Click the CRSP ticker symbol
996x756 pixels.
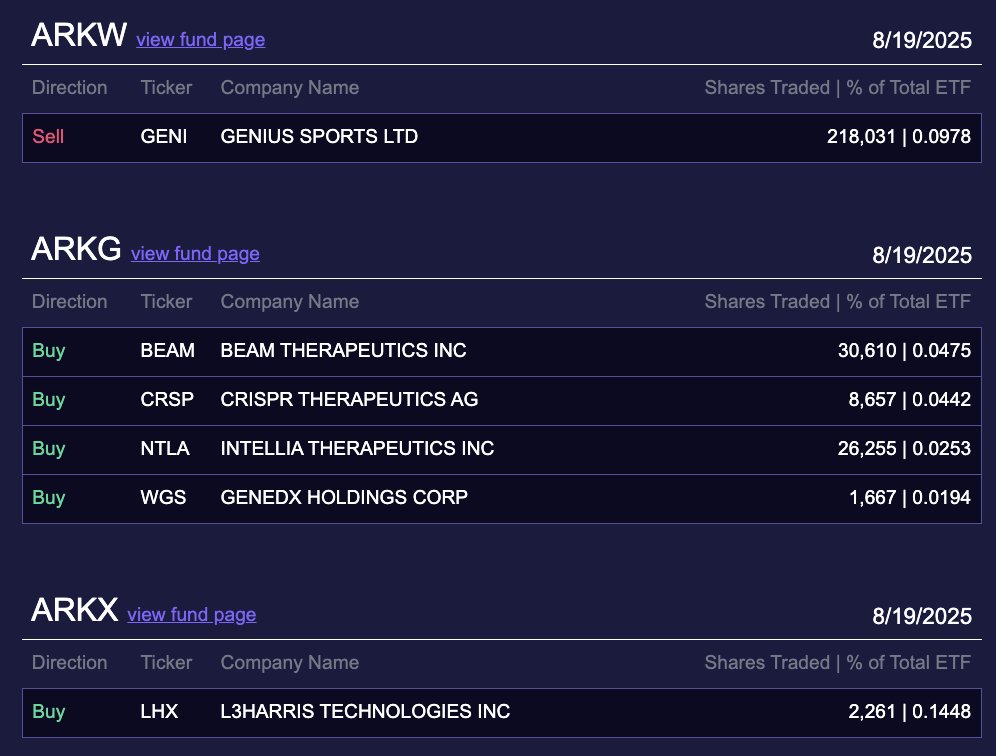pos(167,400)
